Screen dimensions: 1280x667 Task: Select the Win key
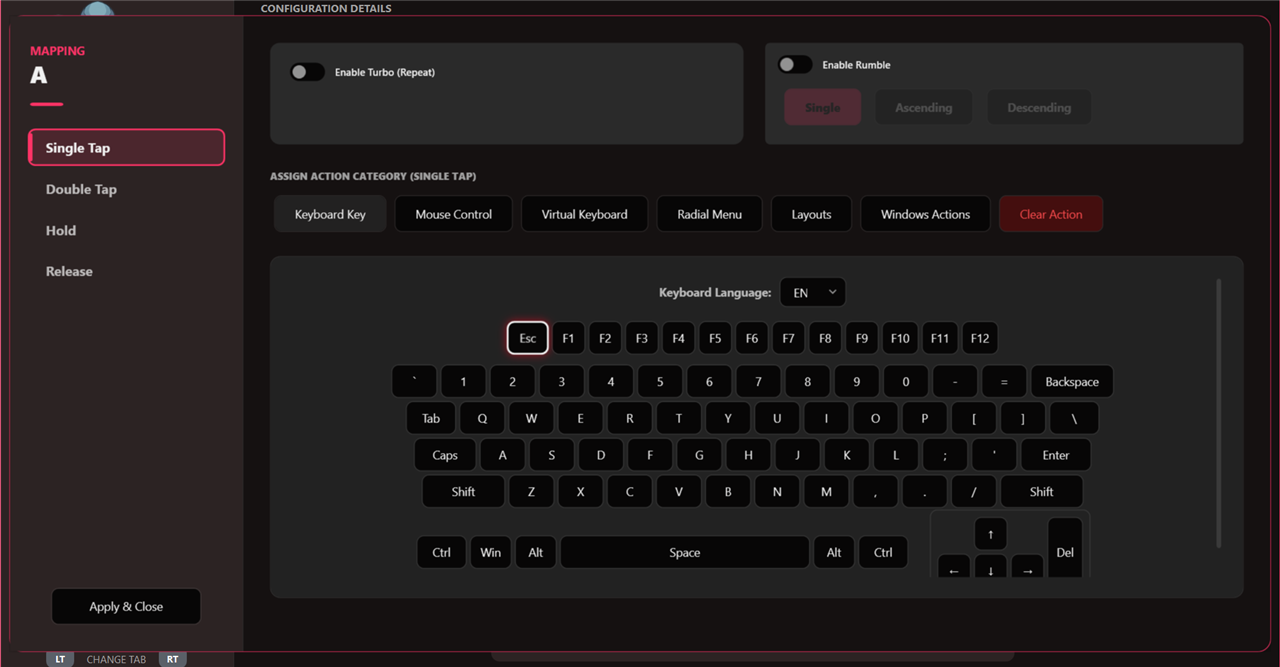point(490,552)
